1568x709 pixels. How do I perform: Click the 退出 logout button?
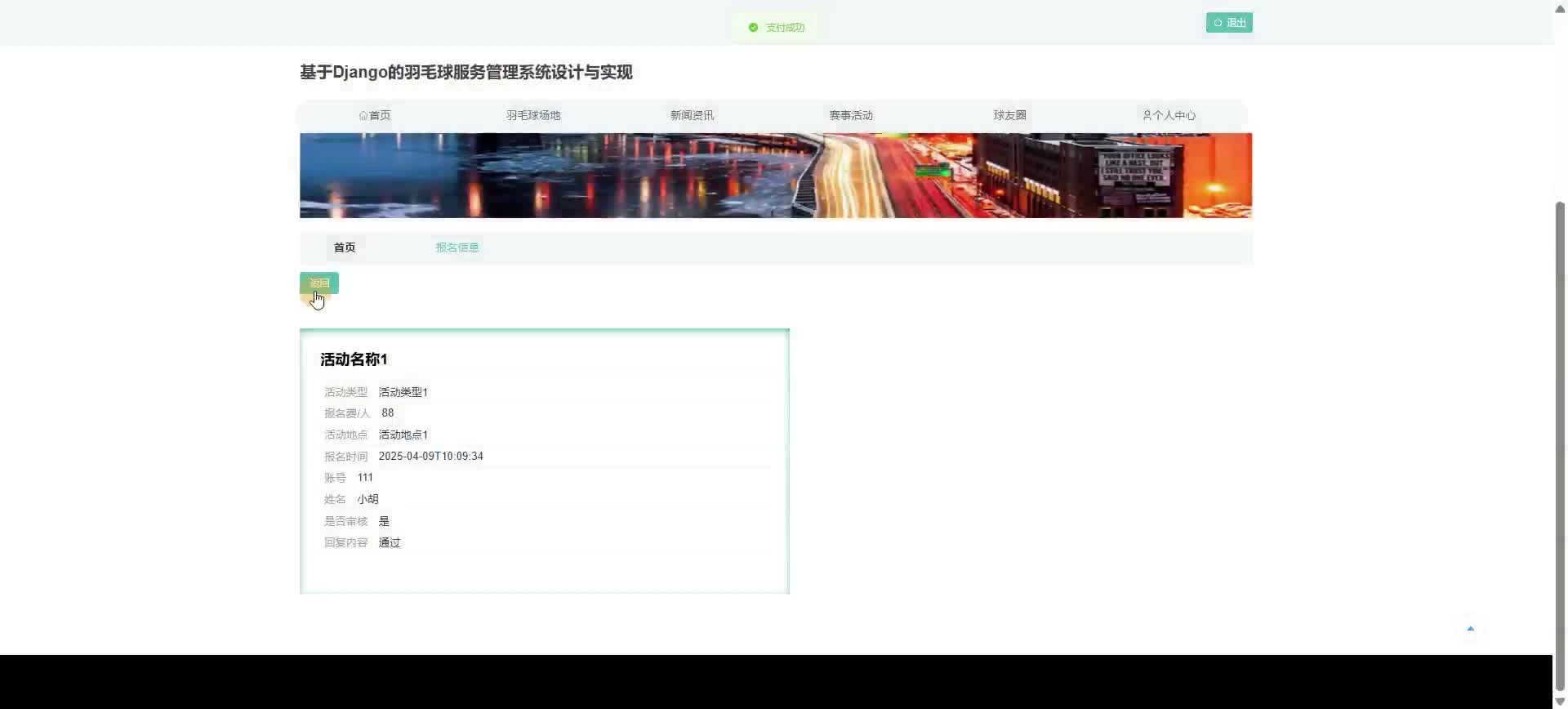click(1229, 23)
